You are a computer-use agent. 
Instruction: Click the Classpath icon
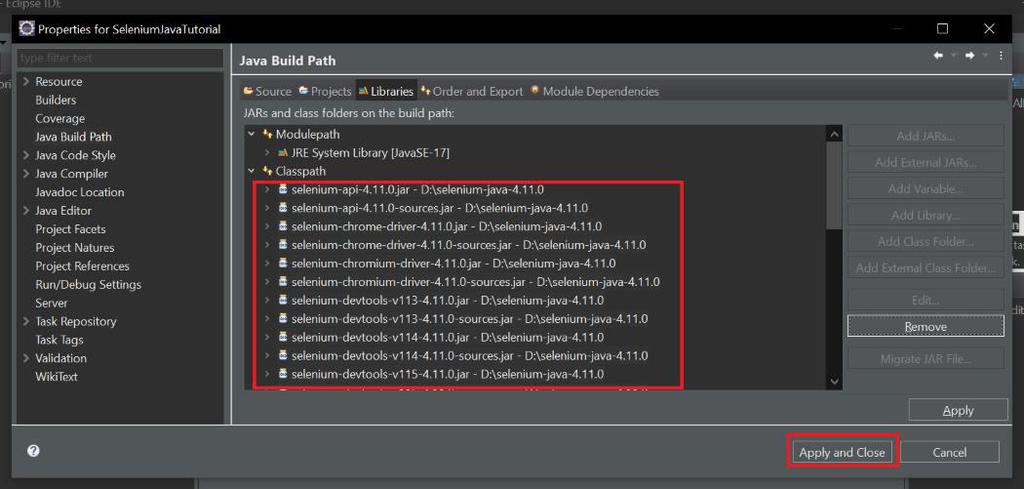coord(267,171)
